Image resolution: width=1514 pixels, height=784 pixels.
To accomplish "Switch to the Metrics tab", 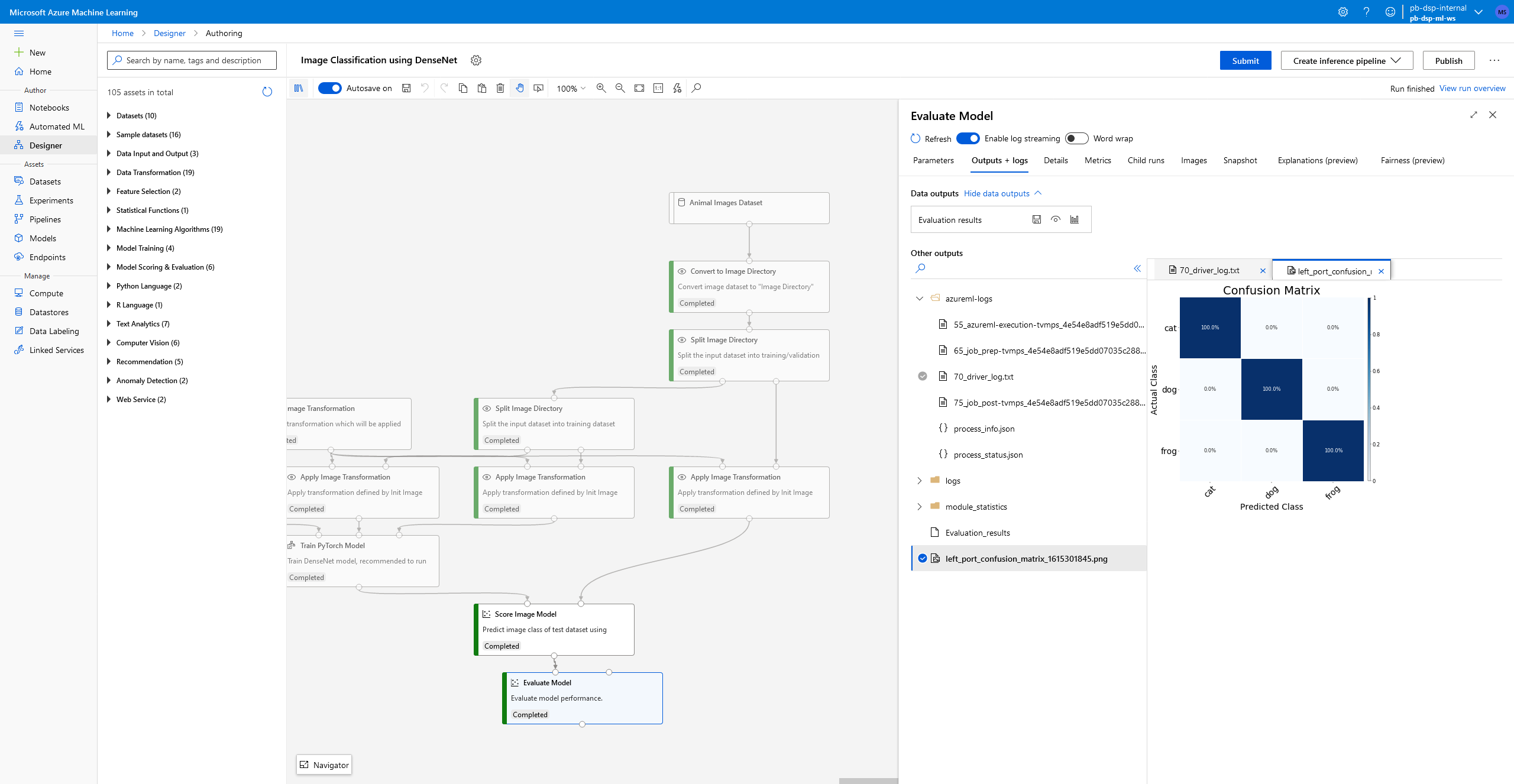I will (1098, 160).
